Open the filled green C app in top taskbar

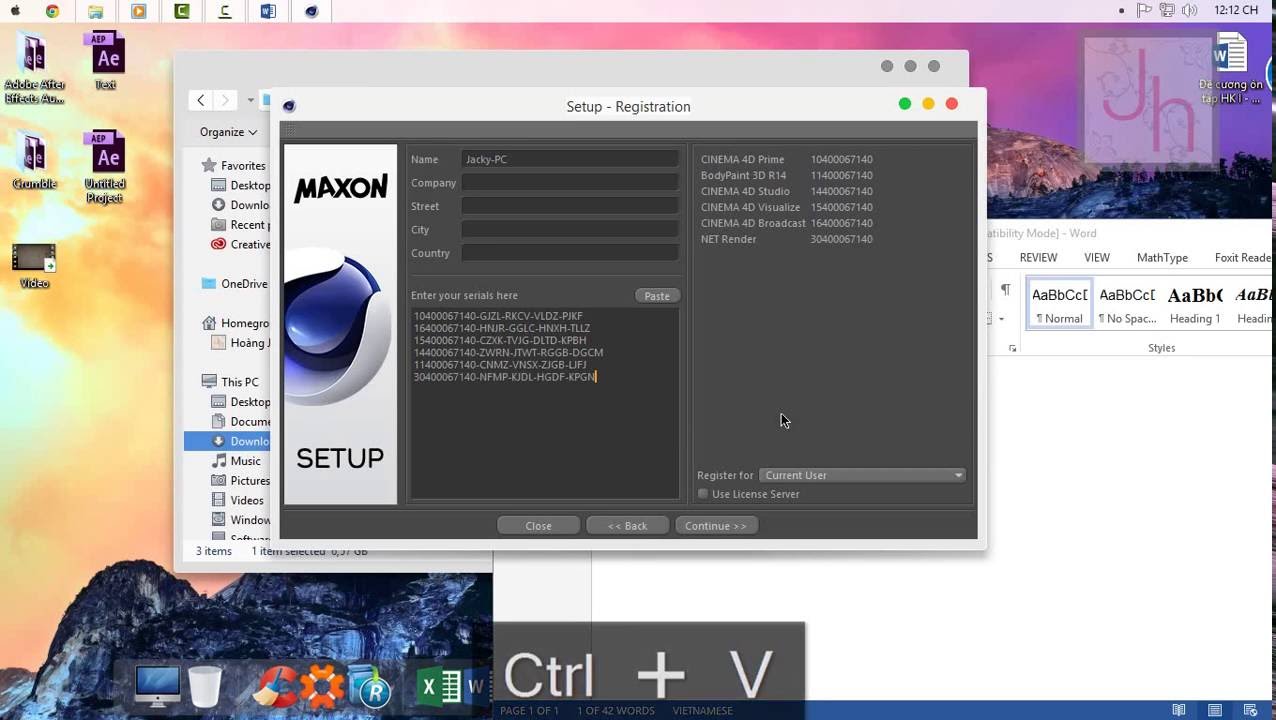[x=182, y=11]
